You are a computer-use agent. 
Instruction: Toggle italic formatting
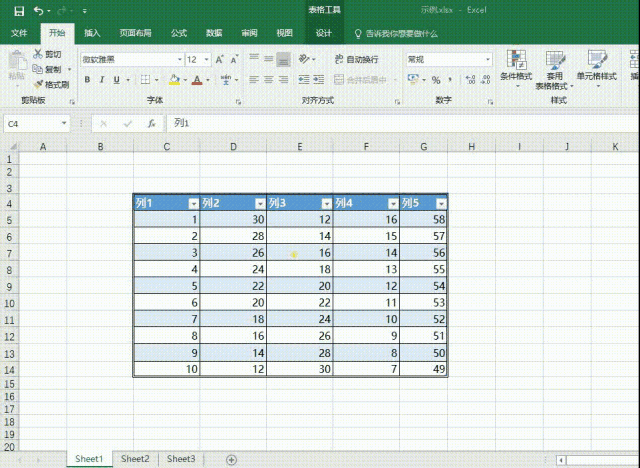point(102,80)
